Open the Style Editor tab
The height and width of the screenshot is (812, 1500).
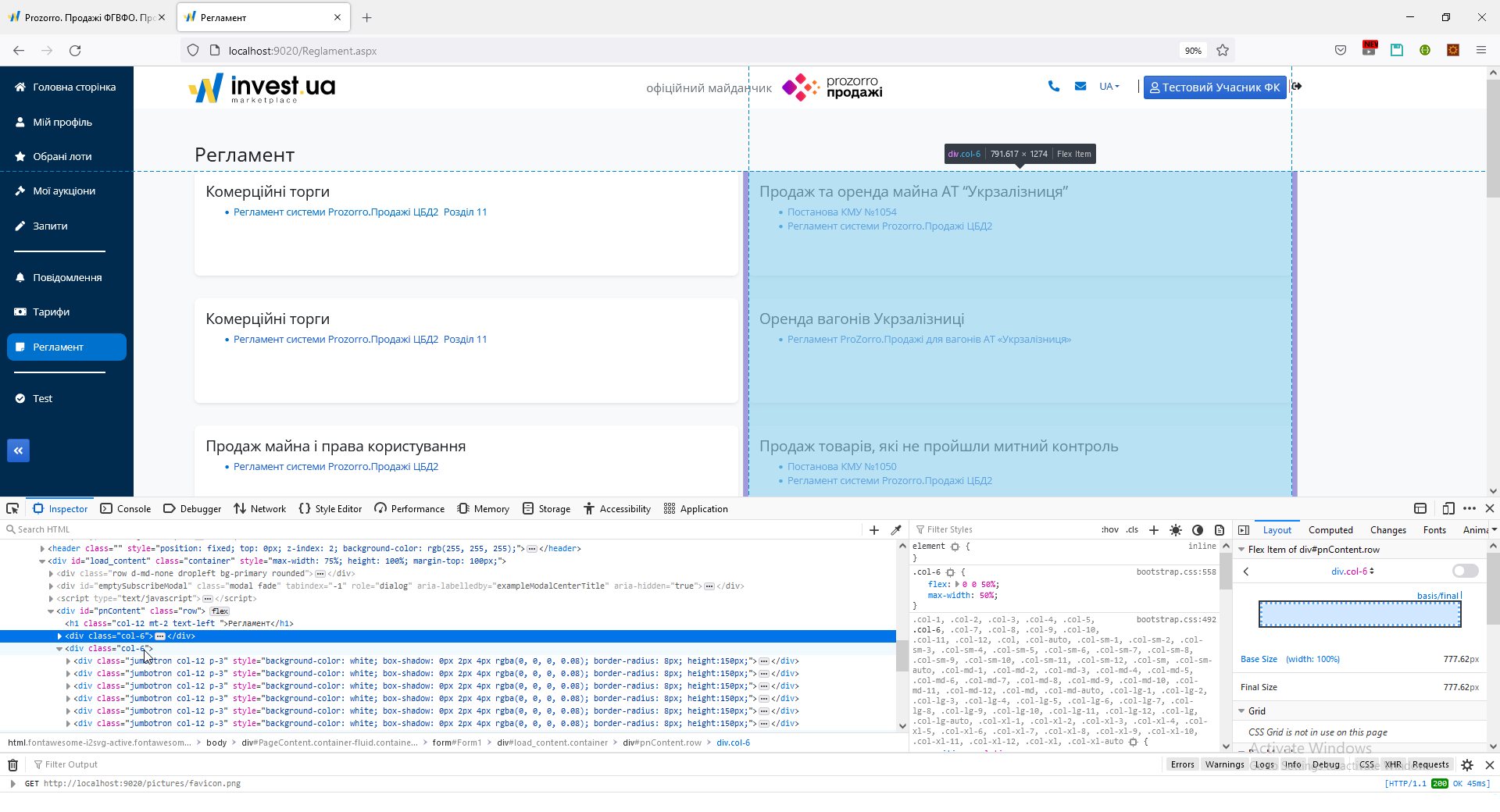330,508
